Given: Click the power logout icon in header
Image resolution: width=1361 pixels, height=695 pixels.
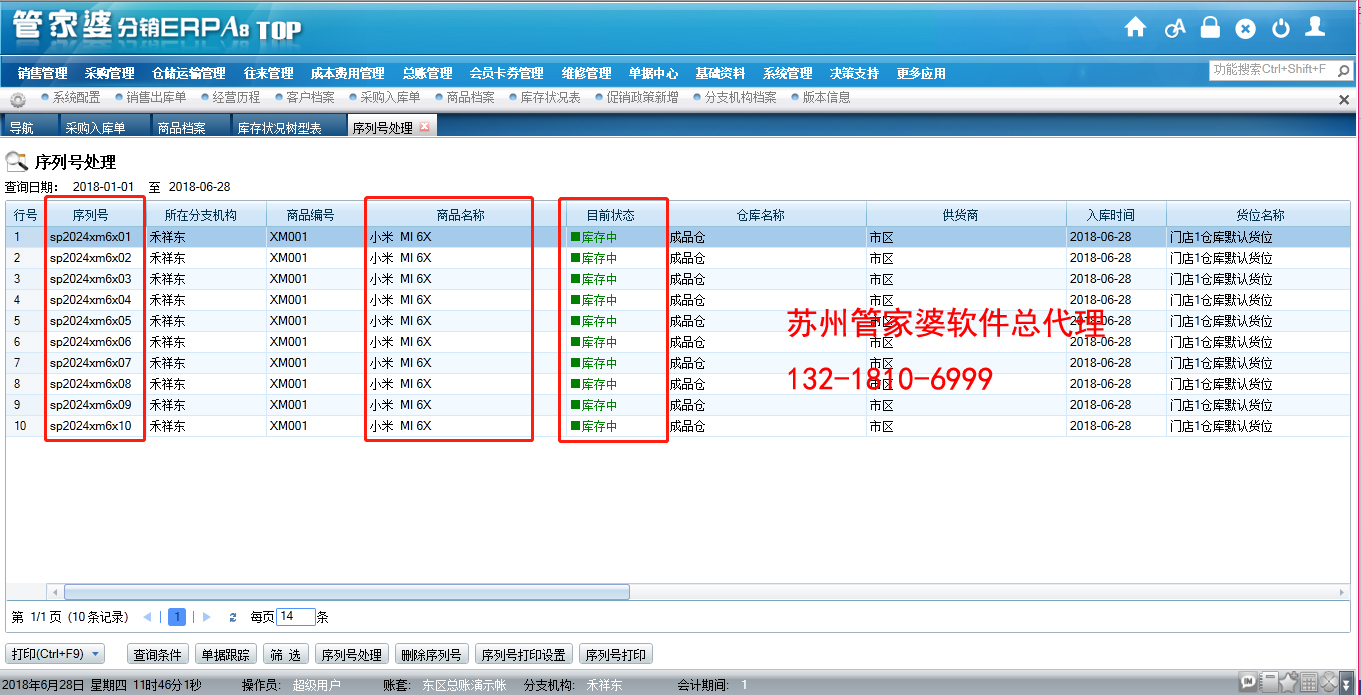Looking at the screenshot, I should click(1281, 29).
